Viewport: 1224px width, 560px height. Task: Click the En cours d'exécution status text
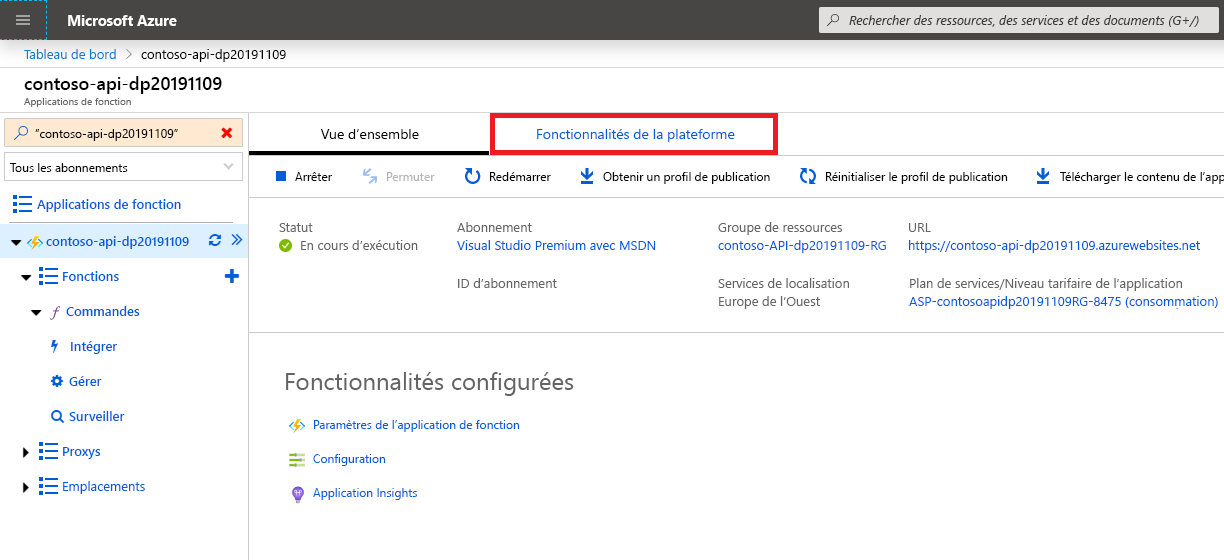(x=359, y=246)
